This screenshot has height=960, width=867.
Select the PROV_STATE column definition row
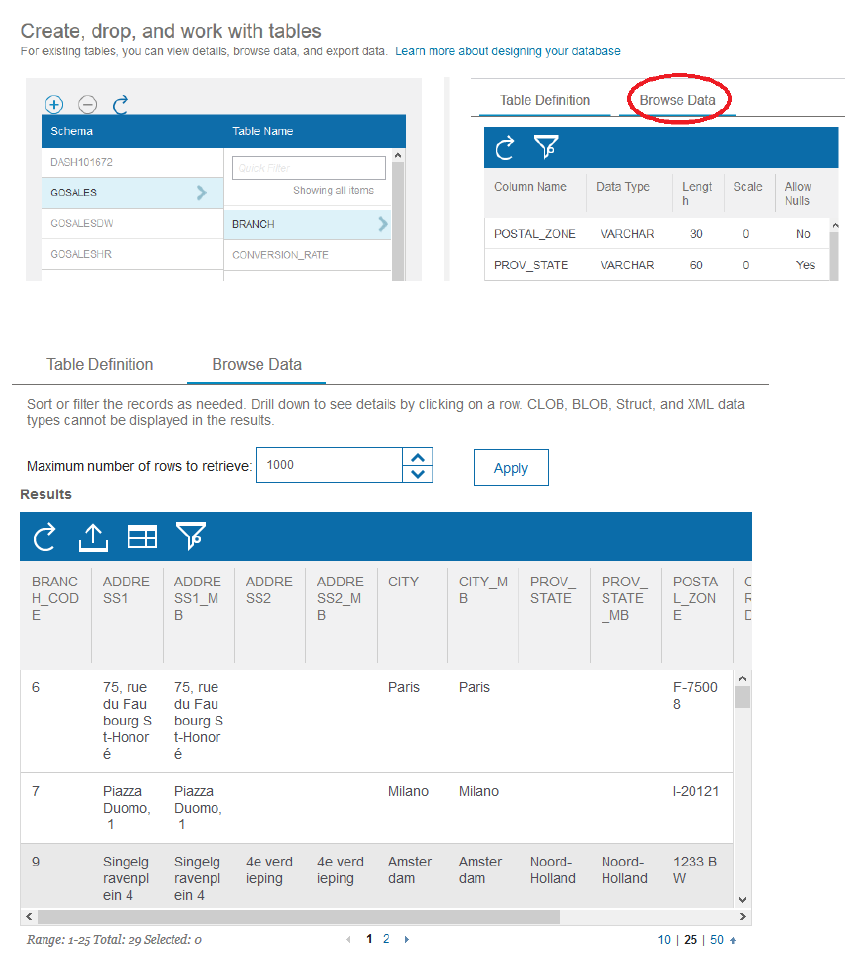coord(657,264)
